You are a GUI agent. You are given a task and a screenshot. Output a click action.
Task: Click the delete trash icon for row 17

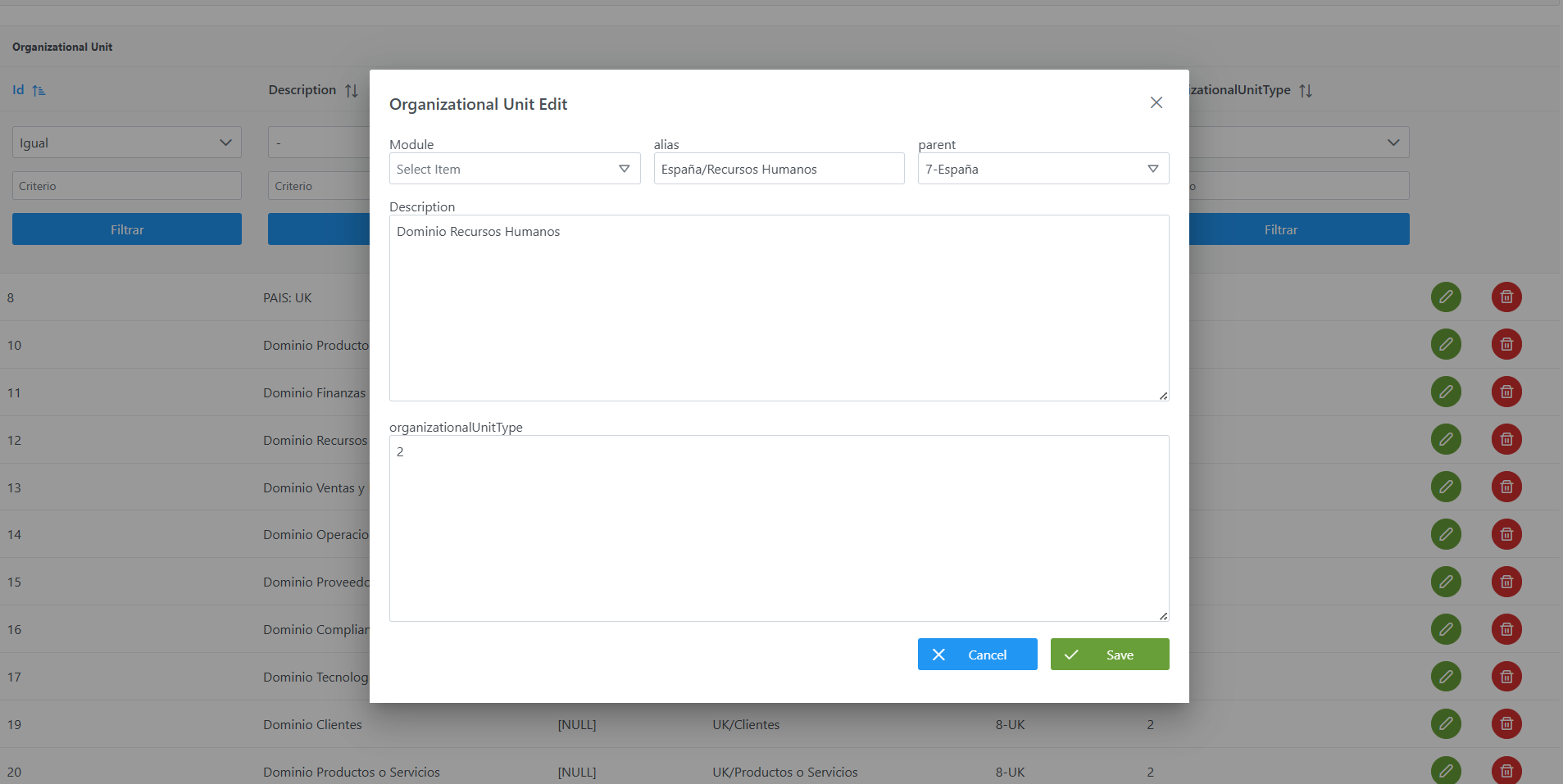pos(1506,677)
